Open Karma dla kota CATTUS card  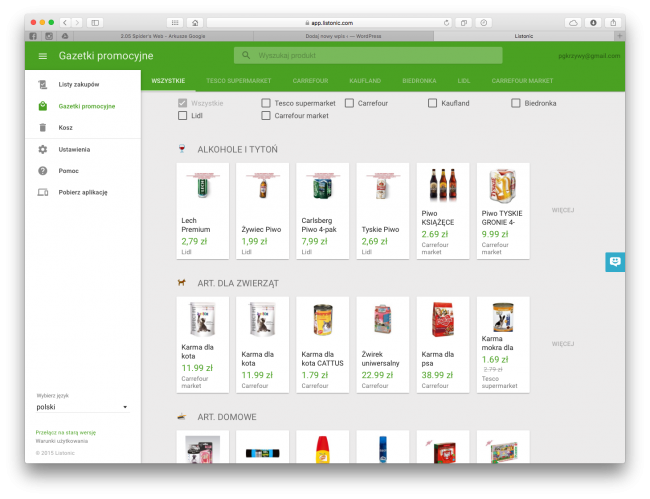(x=323, y=345)
